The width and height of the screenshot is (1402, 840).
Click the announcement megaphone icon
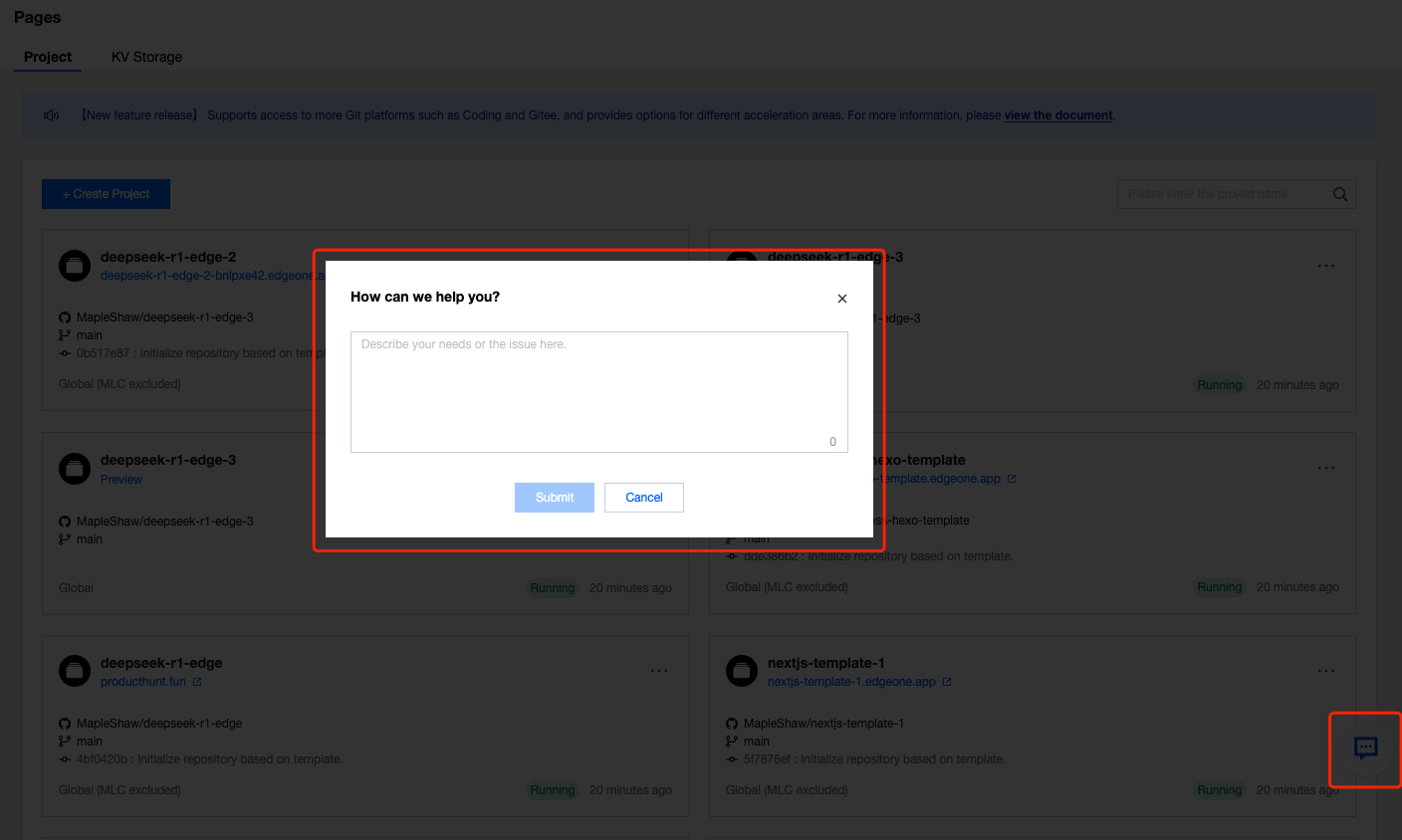pos(51,115)
